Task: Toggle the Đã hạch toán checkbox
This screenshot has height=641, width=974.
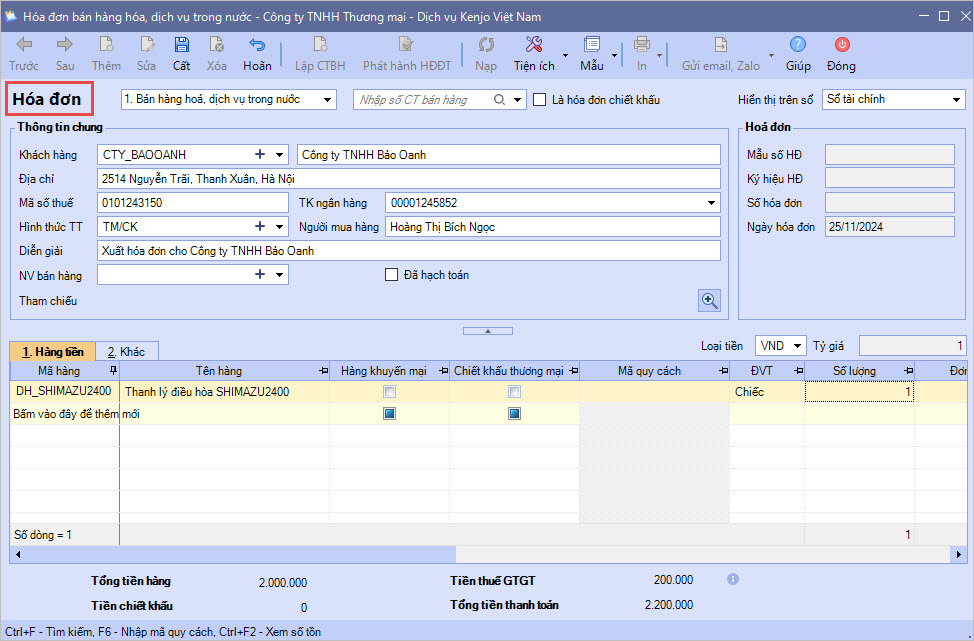Action: (392, 275)
